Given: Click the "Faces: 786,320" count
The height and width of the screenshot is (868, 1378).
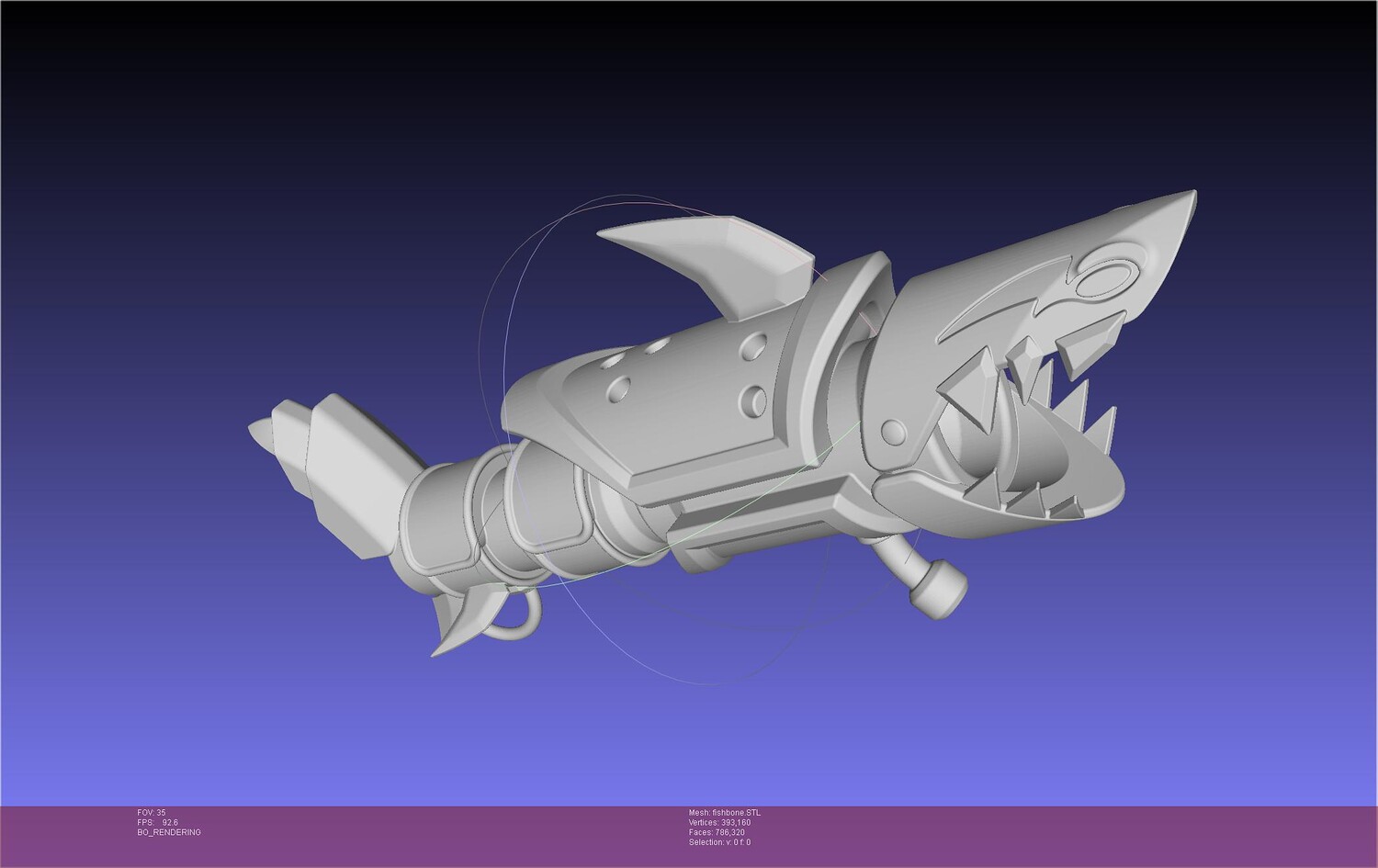Looking at the screenshot, I should coord(717,832).
